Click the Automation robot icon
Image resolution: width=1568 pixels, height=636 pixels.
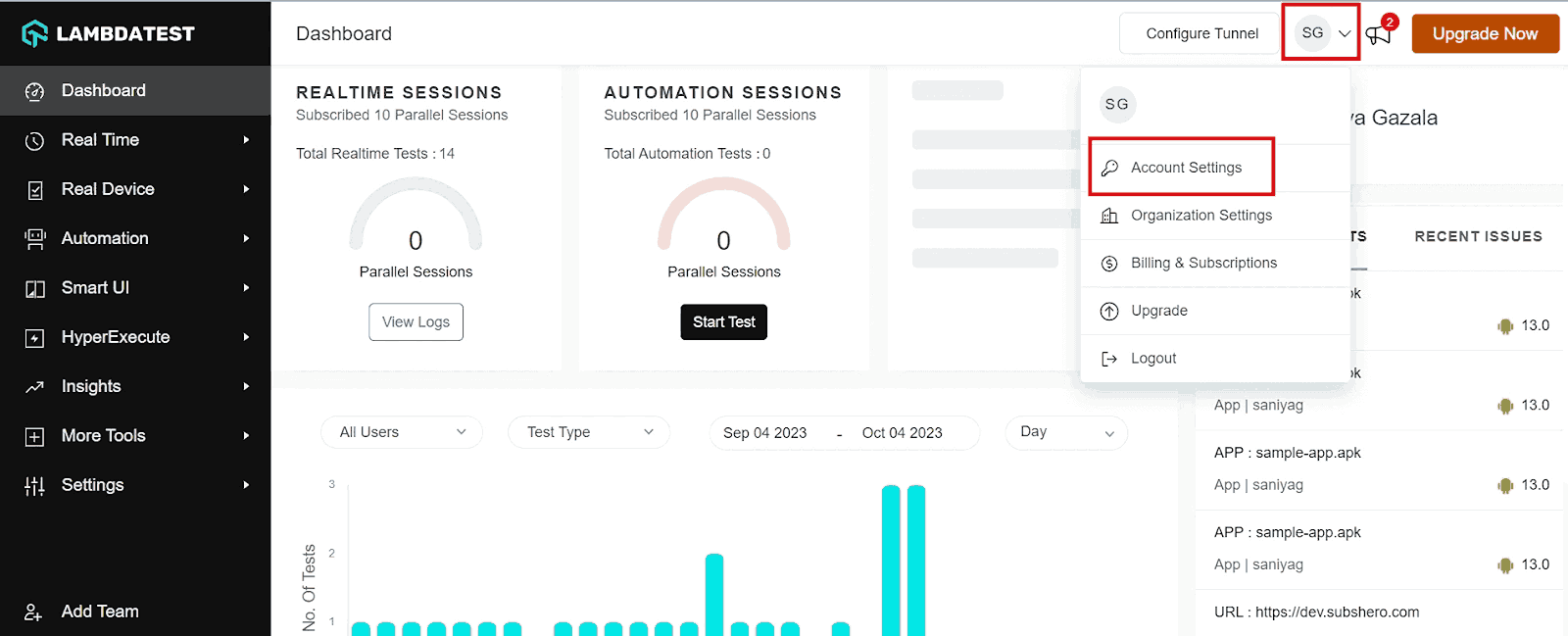[x=34, y=239]
